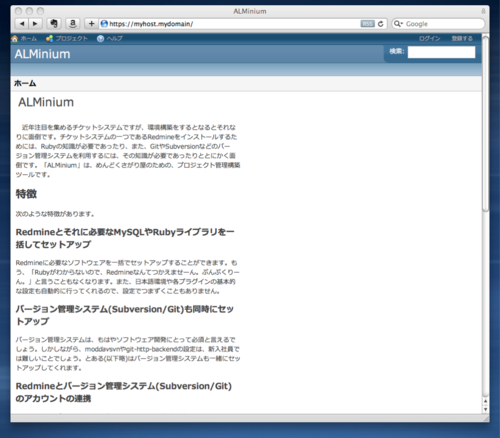Click the 登録する link
The image size is (500, 438).
coord(462,39)
